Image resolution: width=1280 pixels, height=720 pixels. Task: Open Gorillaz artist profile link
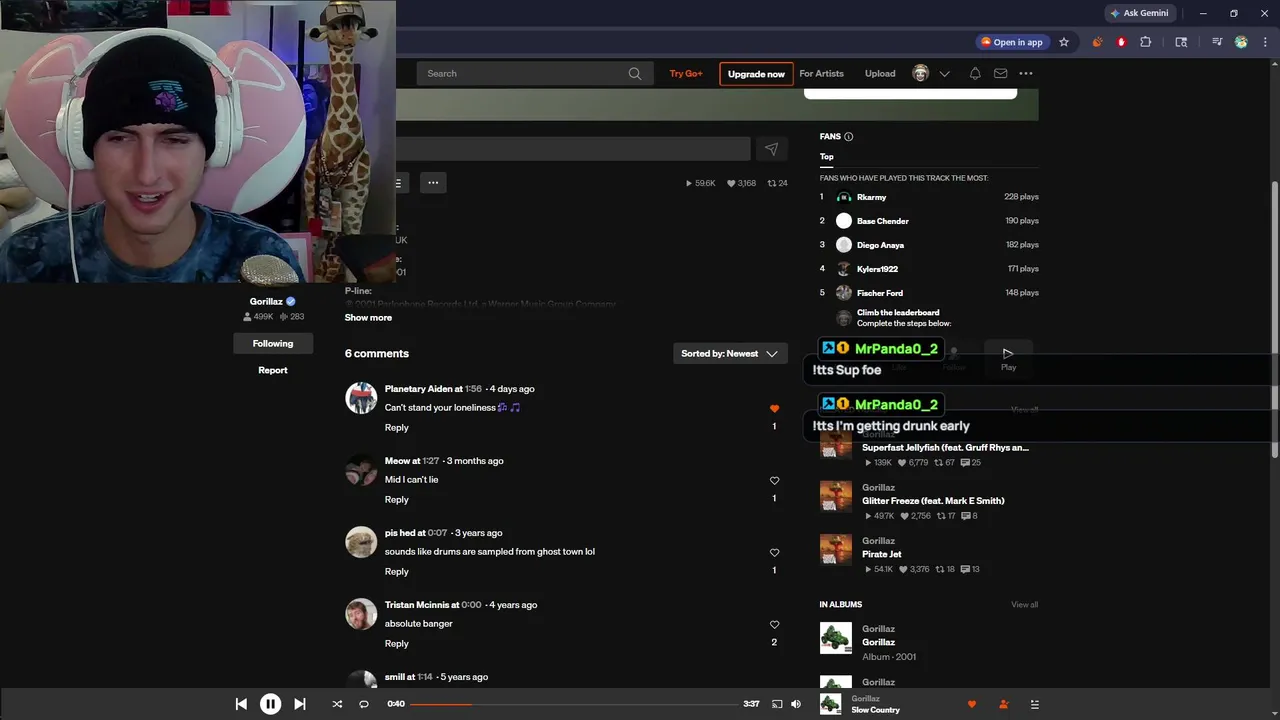[x=266, y=302]
